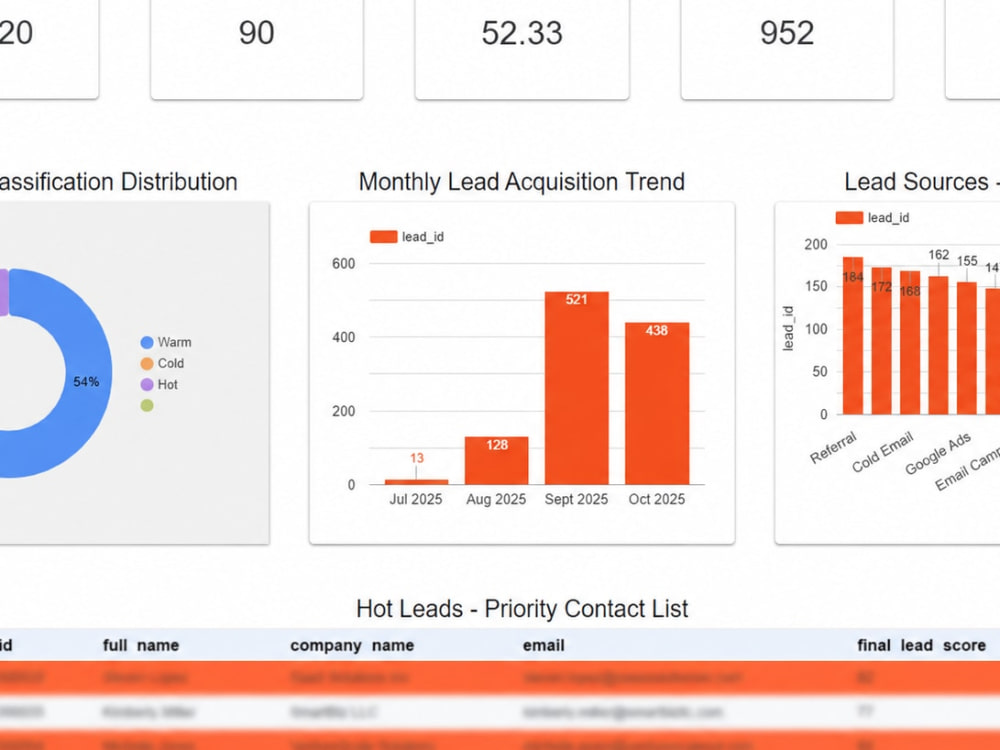Click Hot Leads - Priority Contact List title
Image resolution: width=1000 pixels, height=750 pixels.
click(x=522, y=608)
